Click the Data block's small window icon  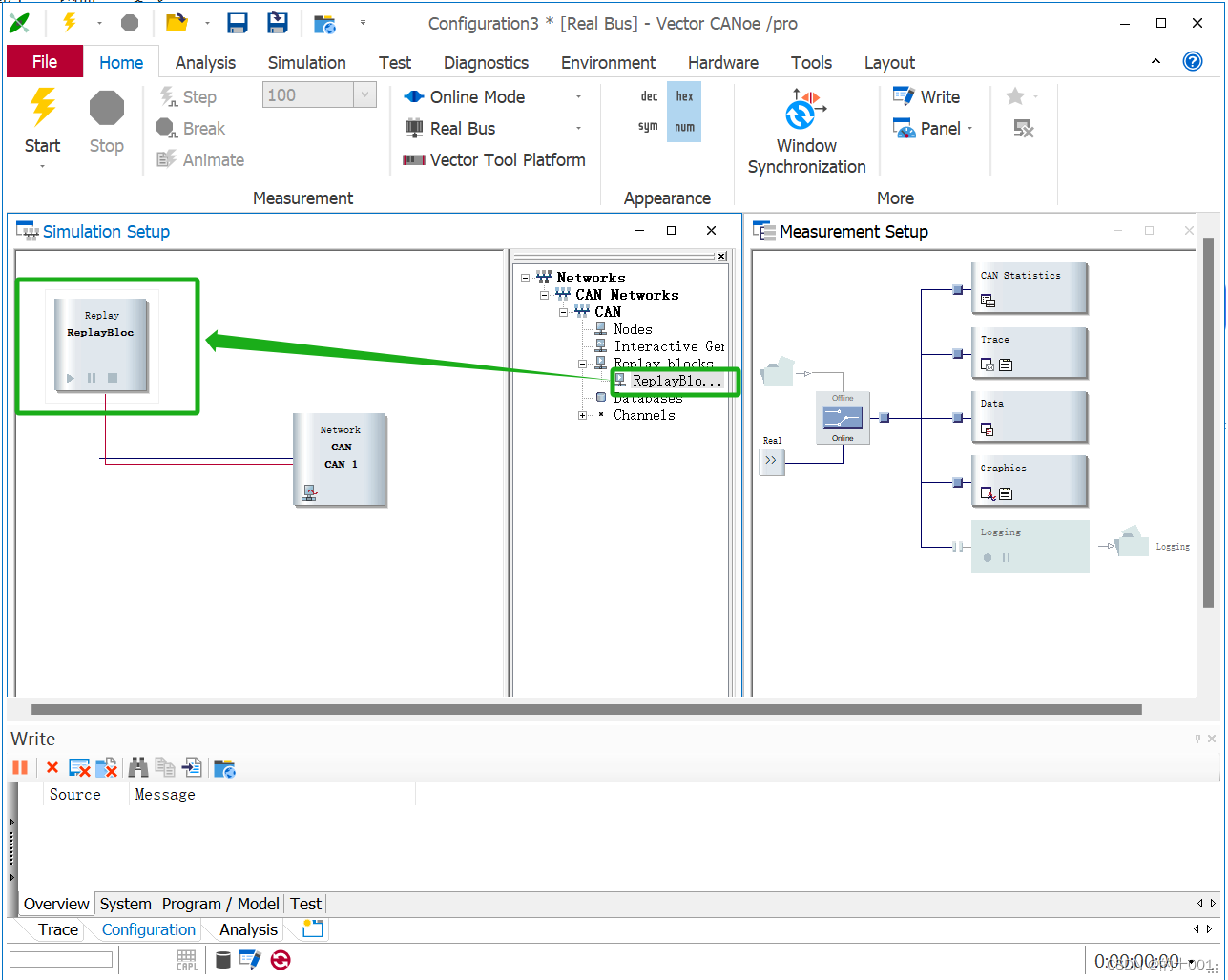988,429
